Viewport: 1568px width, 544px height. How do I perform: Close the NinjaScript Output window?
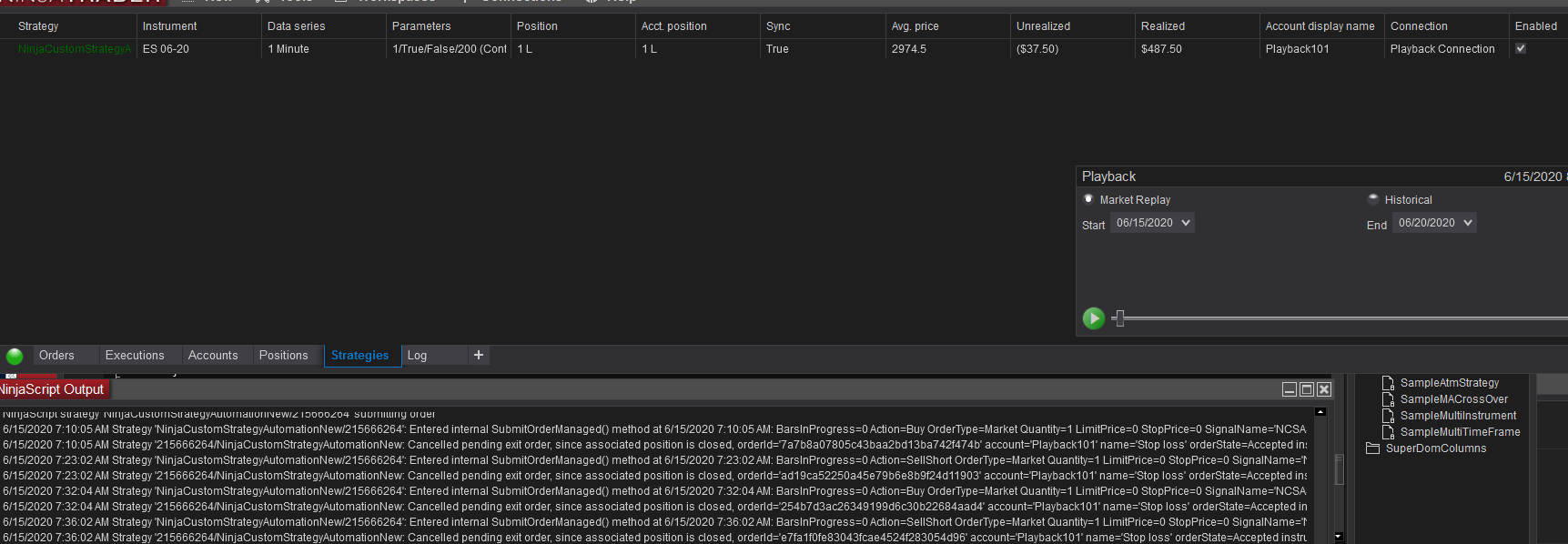(x=1324, y=389)
